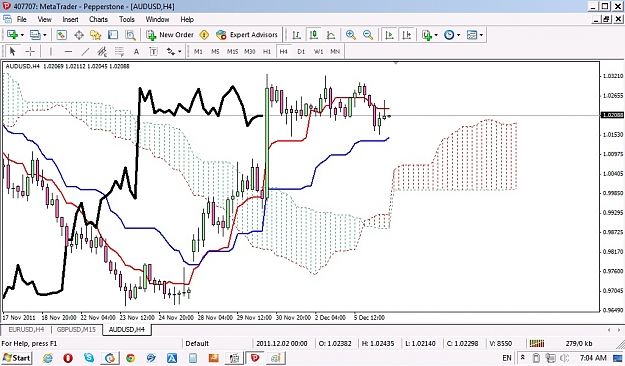Toggle chart shift

tap(407, 35)
